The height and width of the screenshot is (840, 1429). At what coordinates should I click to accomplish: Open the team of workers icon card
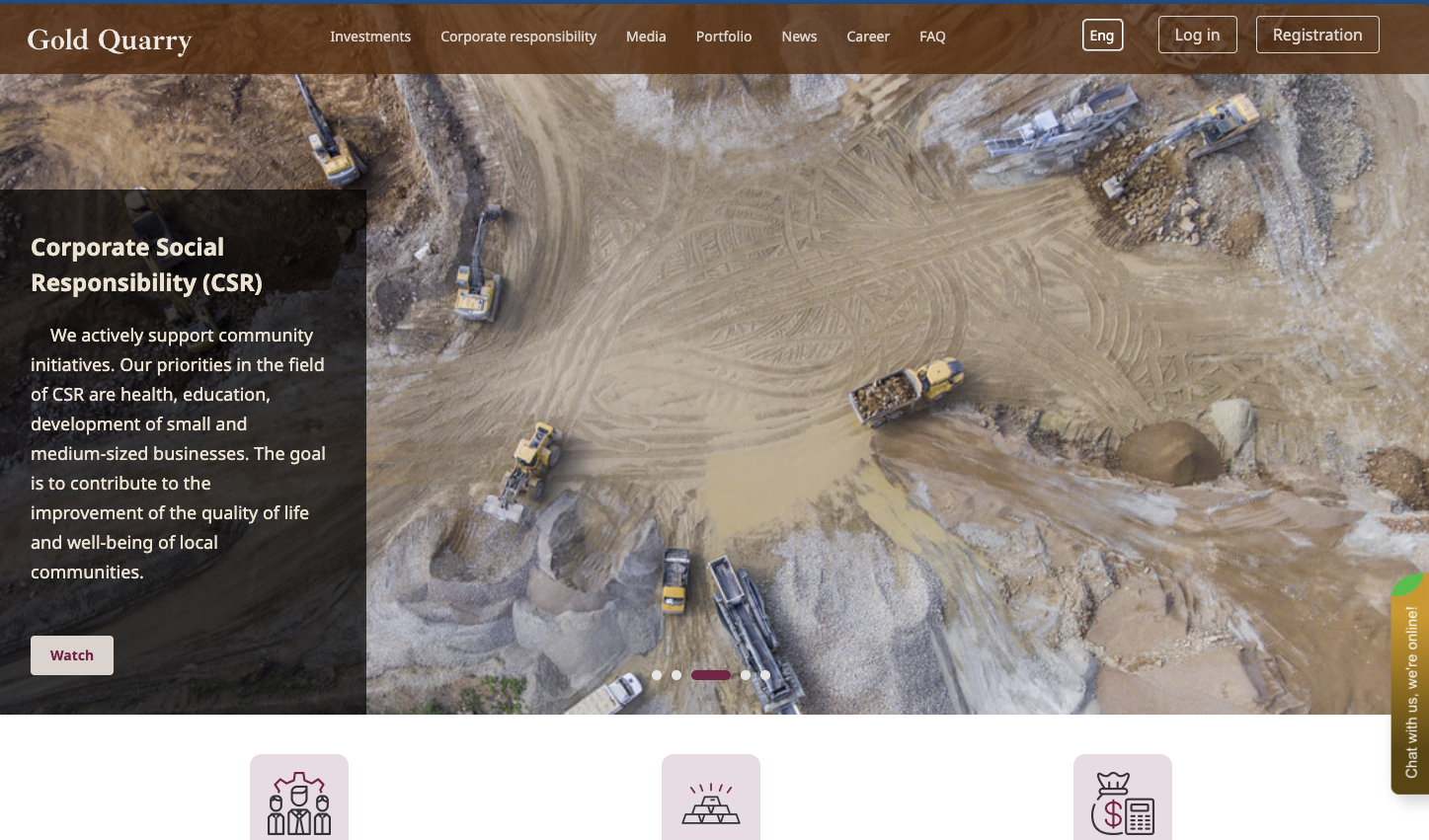tap(299, 798)
